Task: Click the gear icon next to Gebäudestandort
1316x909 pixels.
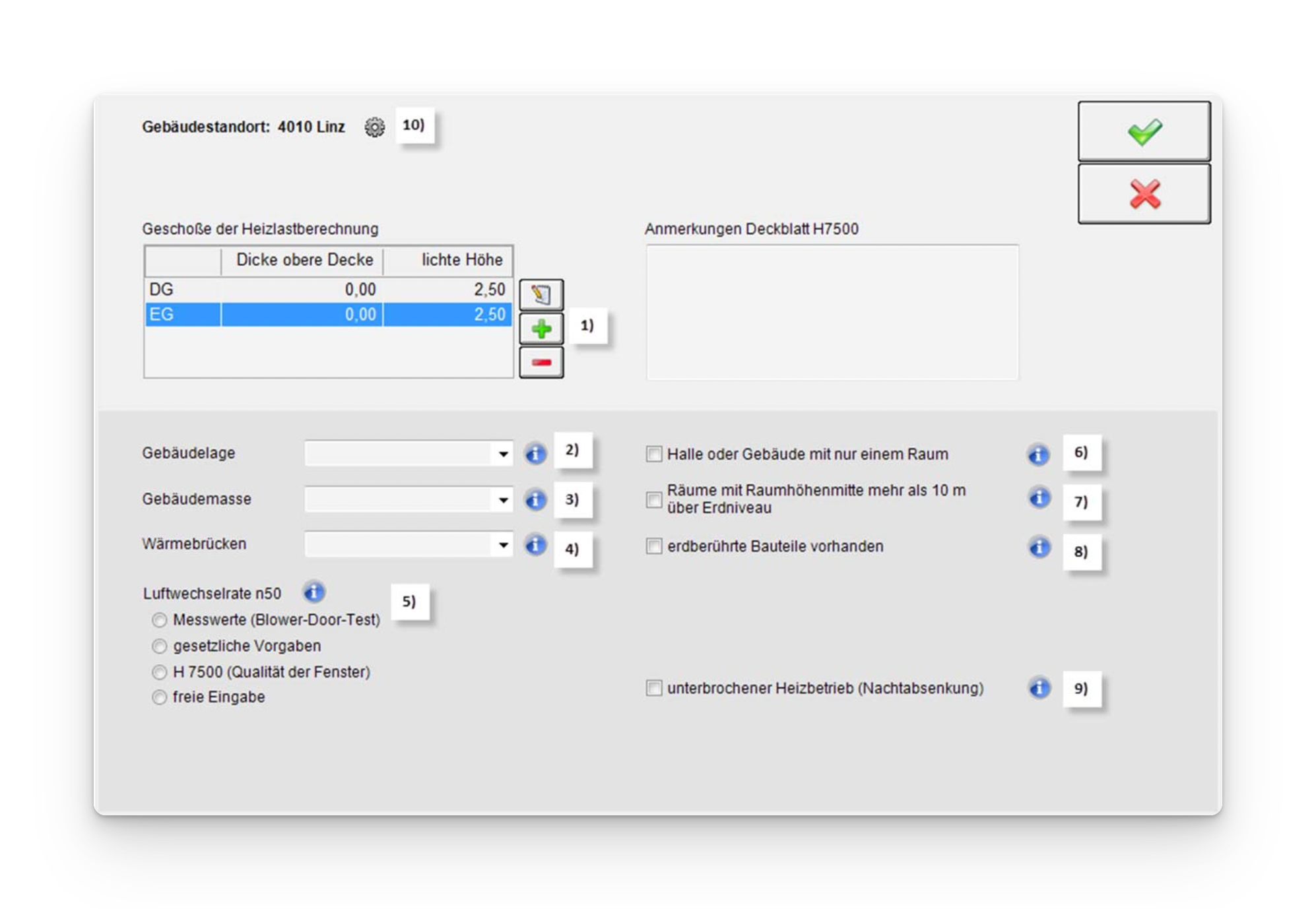Action: click(374, 127)
